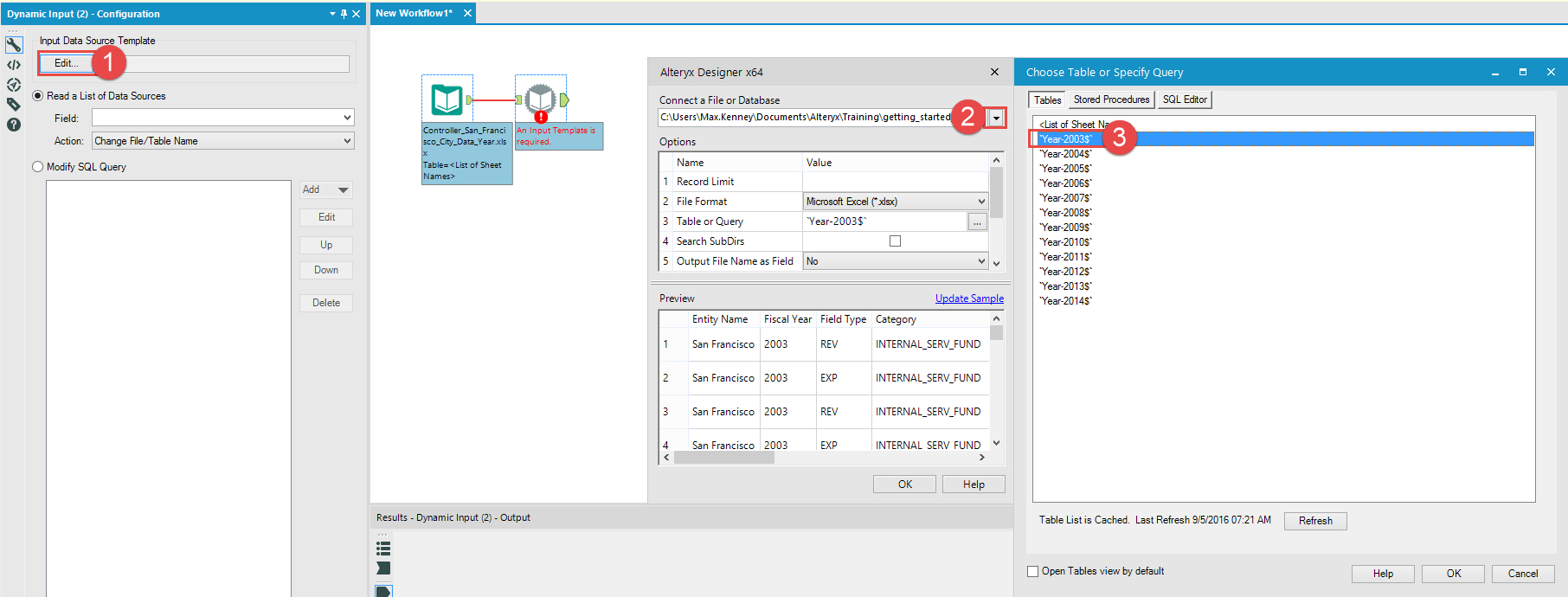
Task: Switch to the Stored Procedures tab
Action: pos(1111,99)
